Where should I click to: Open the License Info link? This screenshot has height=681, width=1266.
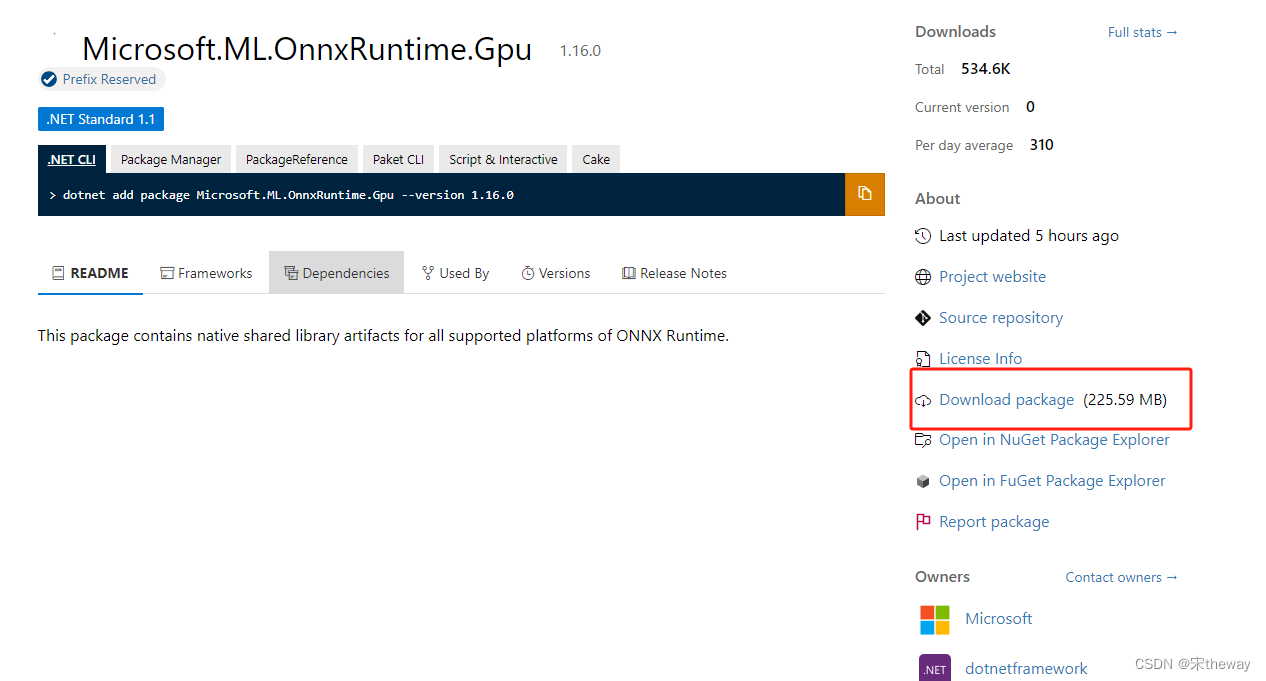[x=980, y=359]
